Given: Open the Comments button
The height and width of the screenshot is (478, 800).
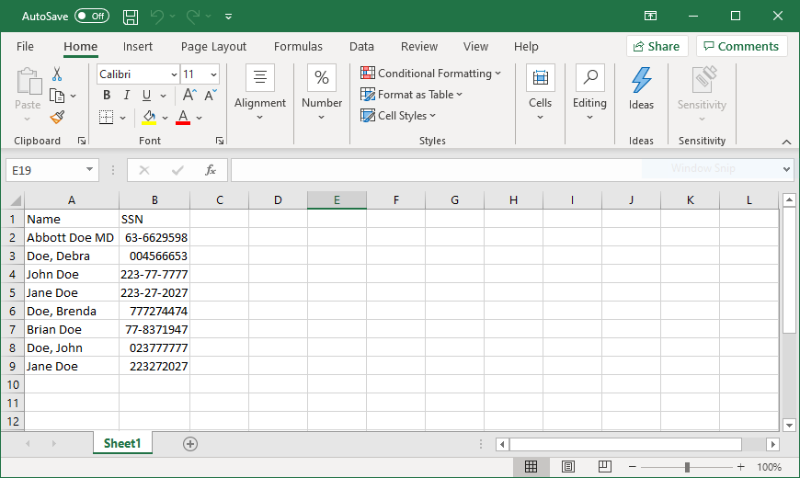Looking at the screenshot, I should pyautogui.click(x=740, y=46).
